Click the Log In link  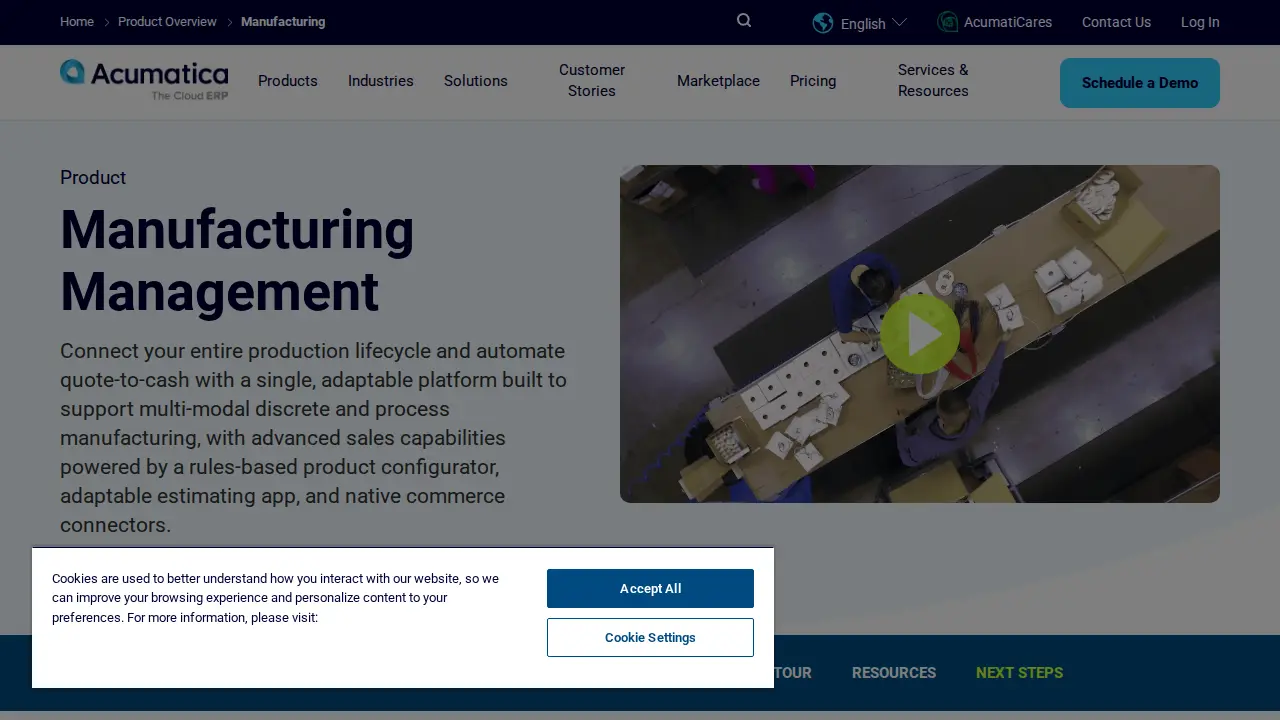coord(1200,22)
